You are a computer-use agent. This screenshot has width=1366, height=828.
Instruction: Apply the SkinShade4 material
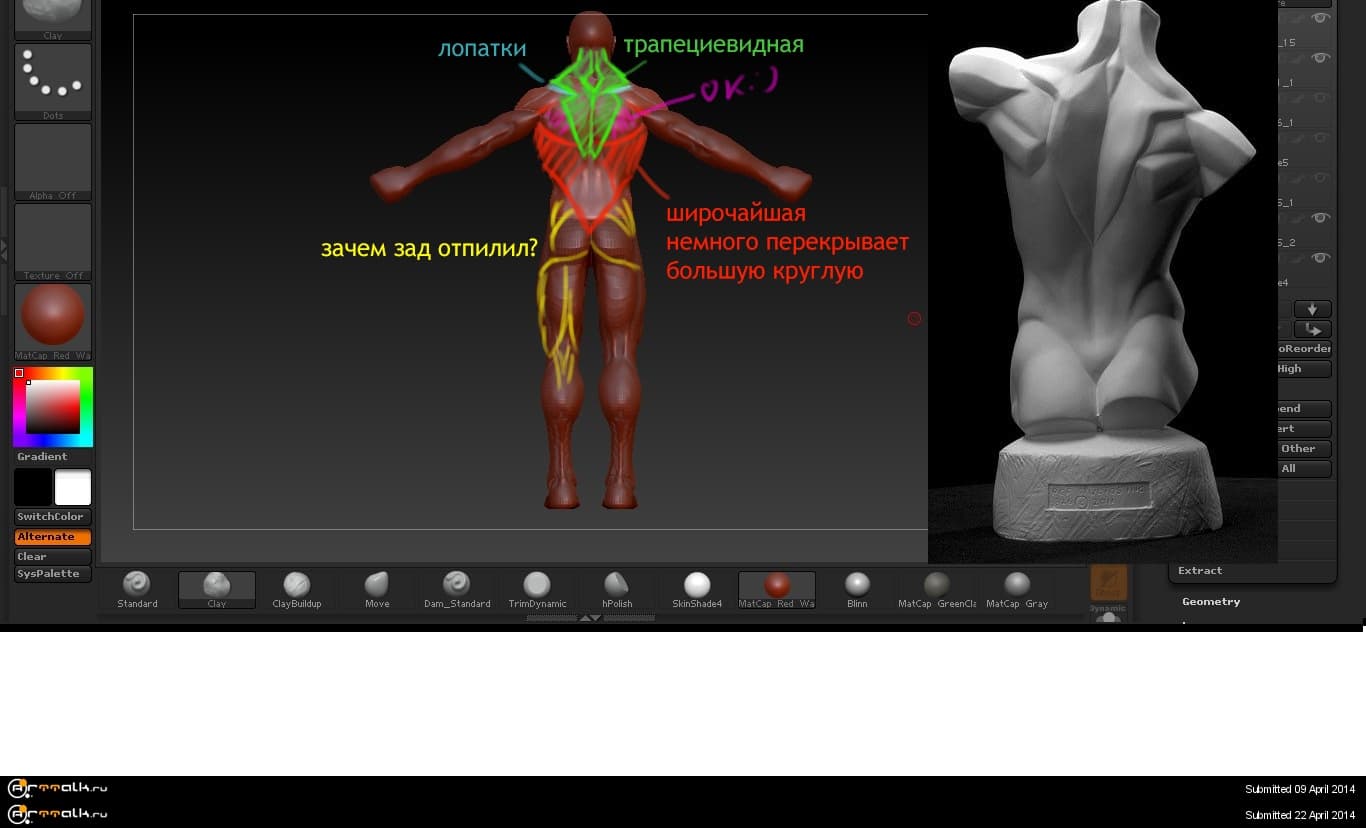(697, 589)
